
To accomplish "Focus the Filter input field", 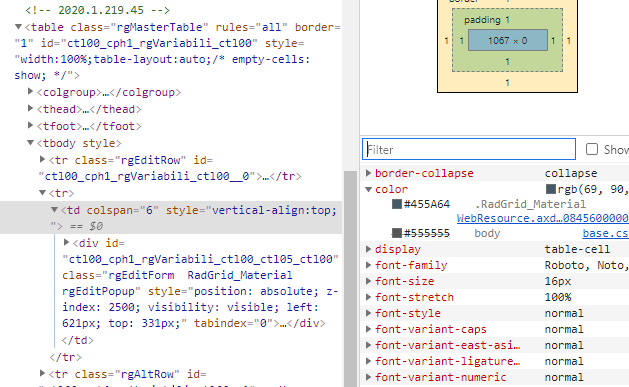I will (x=469, y=149).
